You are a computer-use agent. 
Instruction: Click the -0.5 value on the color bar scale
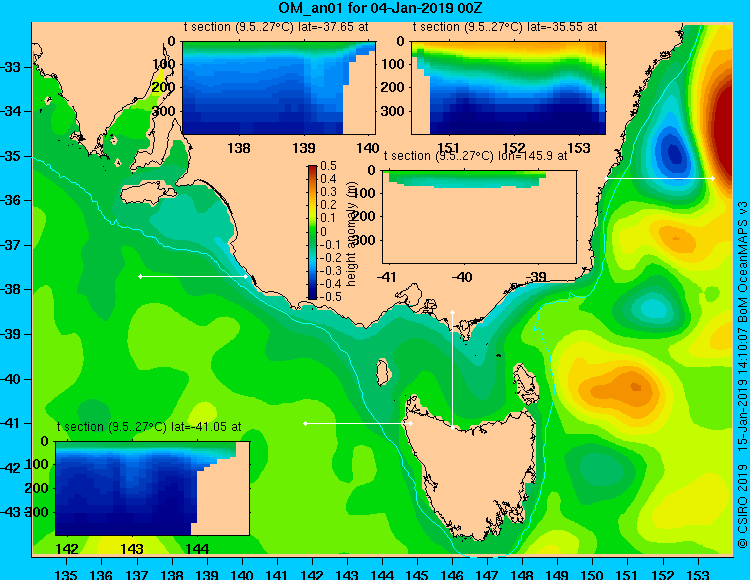(331, 296)
